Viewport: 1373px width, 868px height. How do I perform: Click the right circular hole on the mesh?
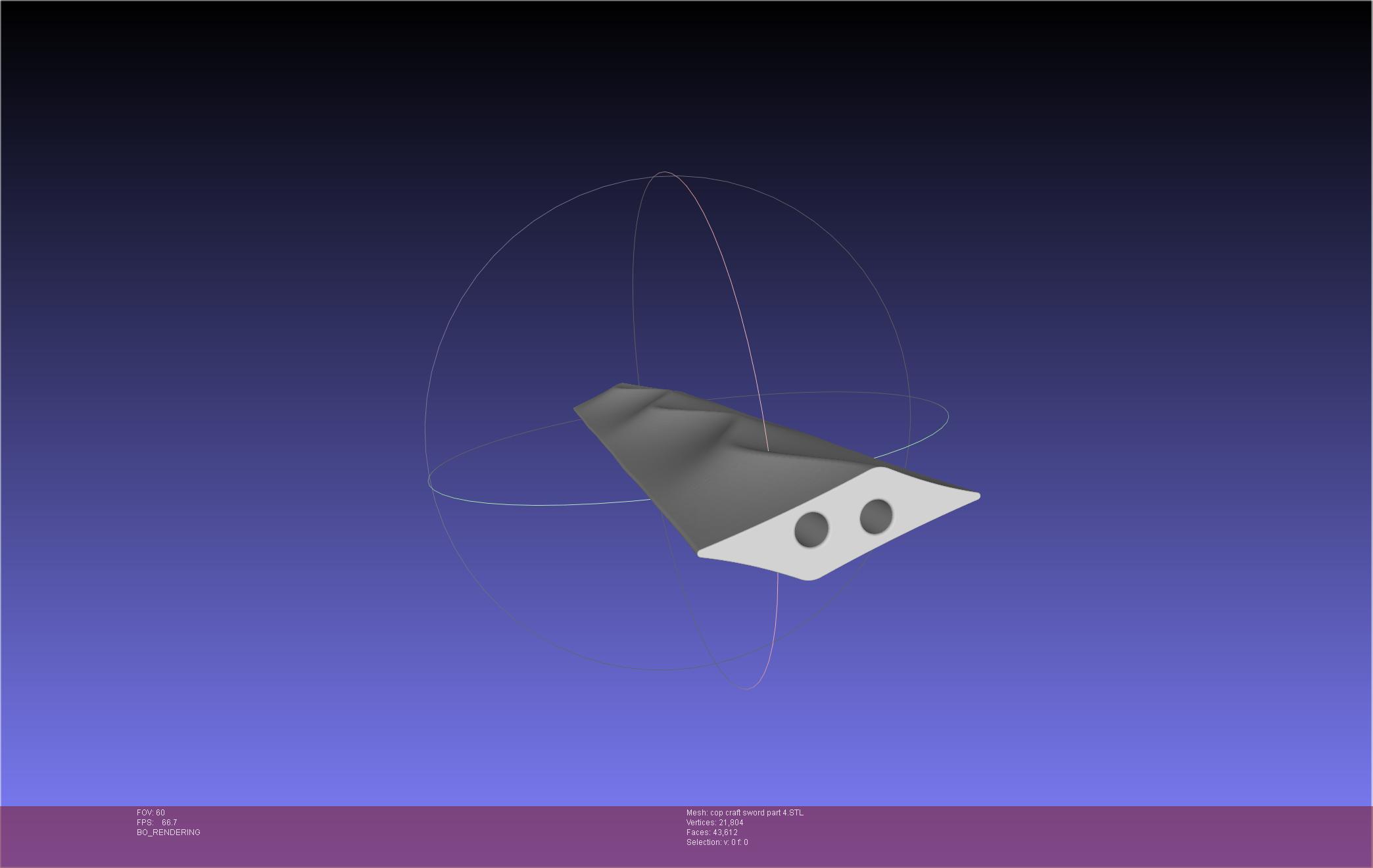877,516
